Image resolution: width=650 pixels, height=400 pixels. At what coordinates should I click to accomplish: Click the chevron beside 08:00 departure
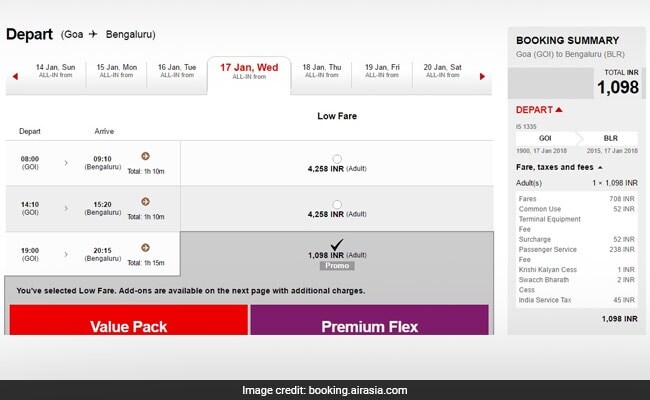tap(66, 163)
